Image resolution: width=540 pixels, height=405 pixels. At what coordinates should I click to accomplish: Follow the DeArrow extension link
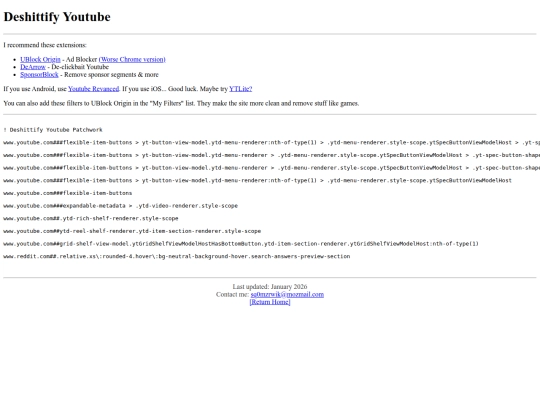coord(33,67)
